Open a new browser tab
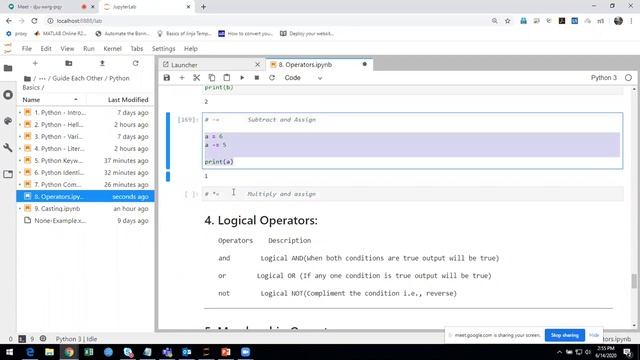The image size is (640, 360). coord(203,7)
